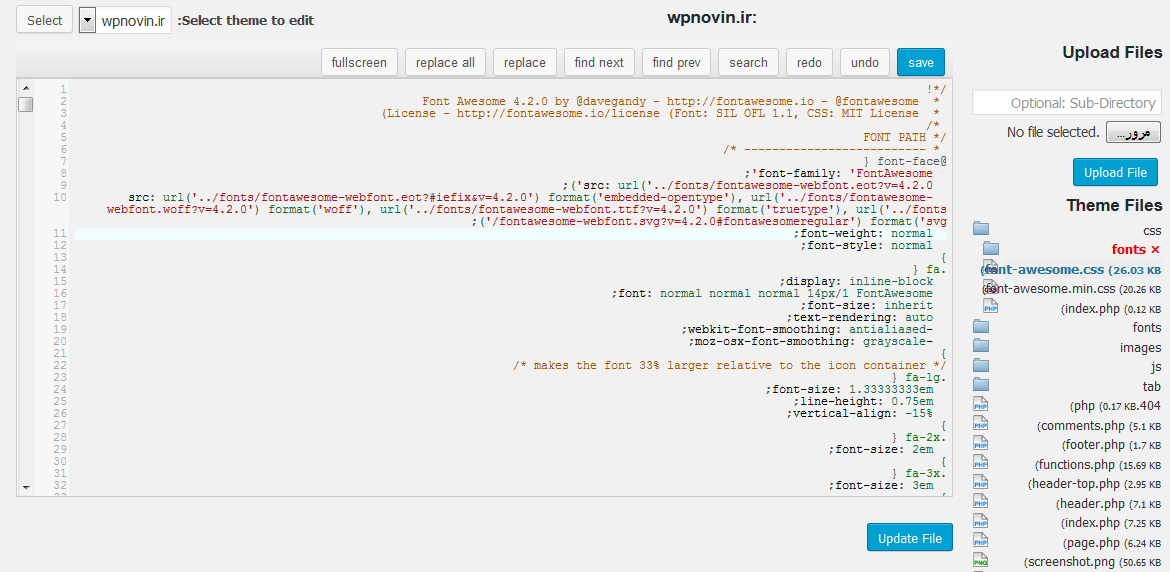Viewport: 1170px width, 572px height.
Task: Click the red X beside fonts folder
Action: click(1155, 250)
